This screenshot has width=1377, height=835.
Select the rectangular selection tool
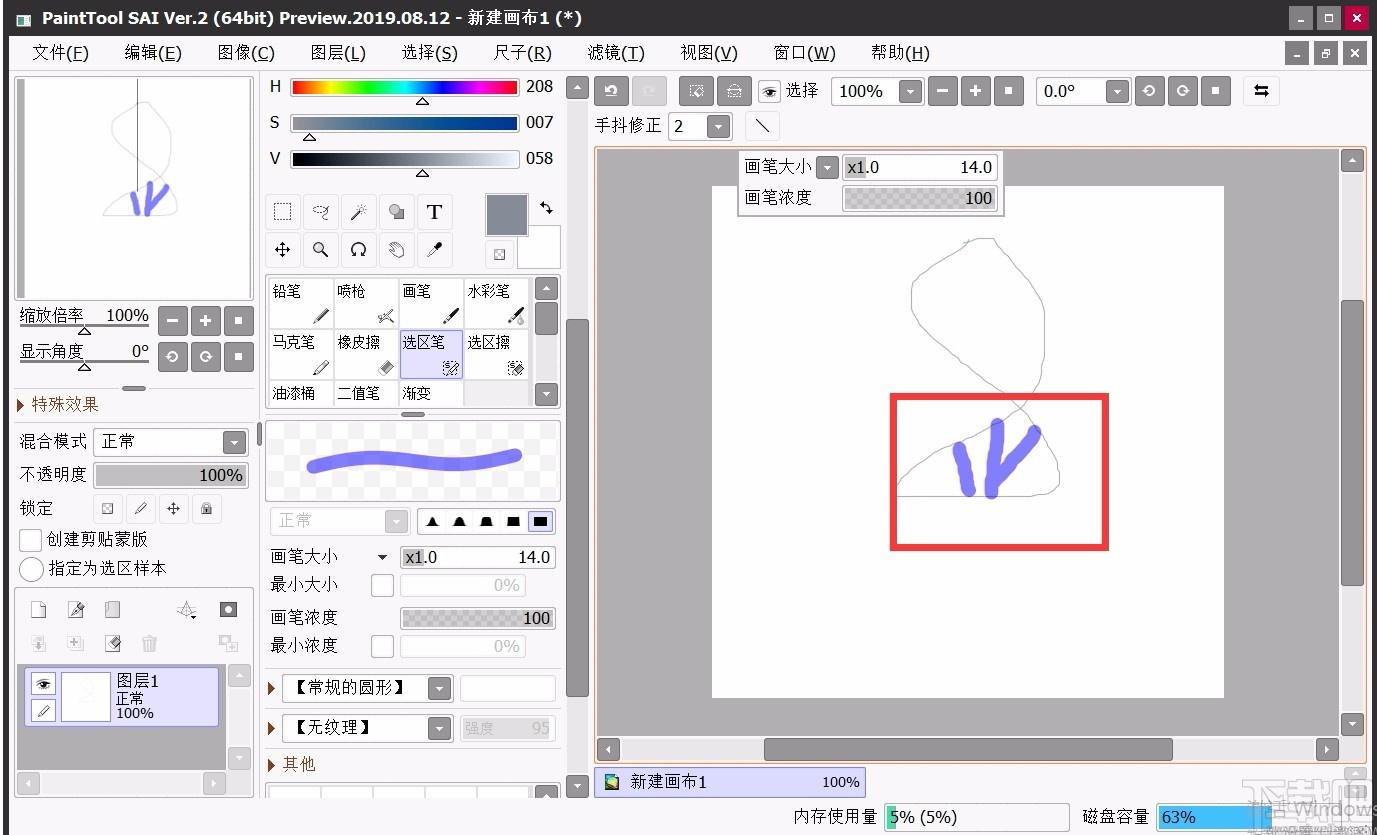283,212
